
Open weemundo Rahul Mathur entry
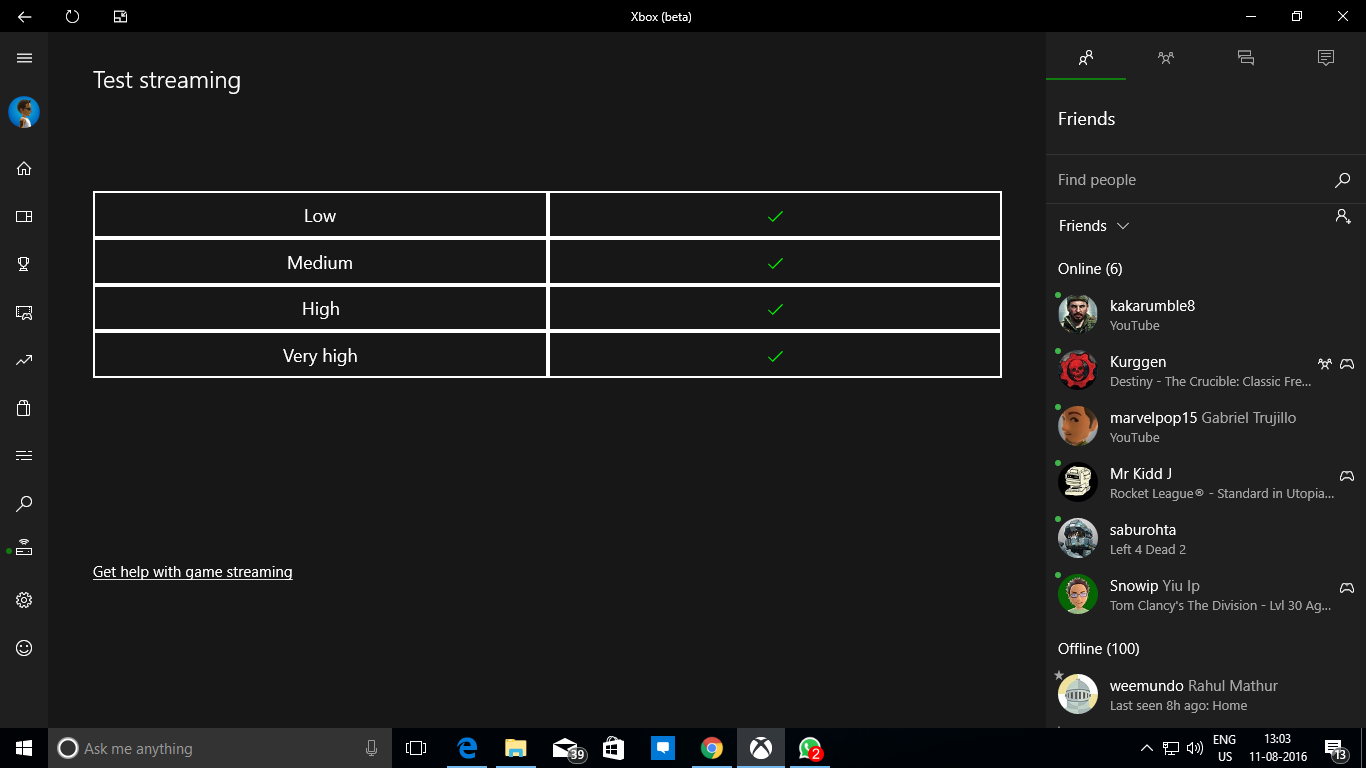pyautogui.click(x=1206, y=694)
